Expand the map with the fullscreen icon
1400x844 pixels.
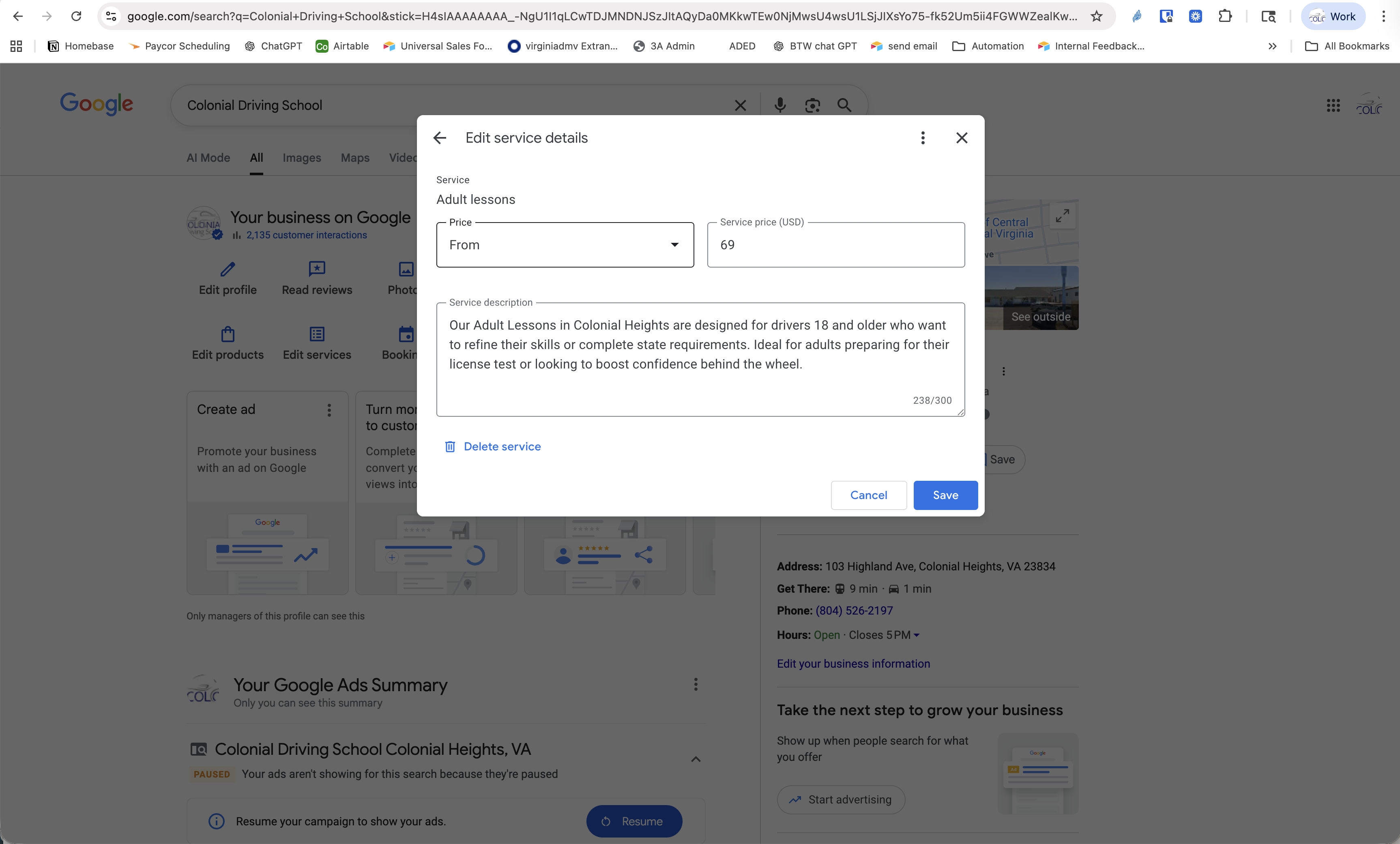(x=1063, y=216)
